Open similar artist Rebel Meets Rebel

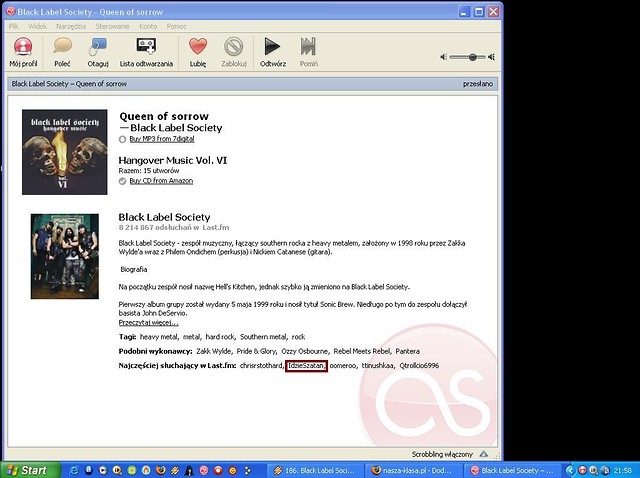362,351
